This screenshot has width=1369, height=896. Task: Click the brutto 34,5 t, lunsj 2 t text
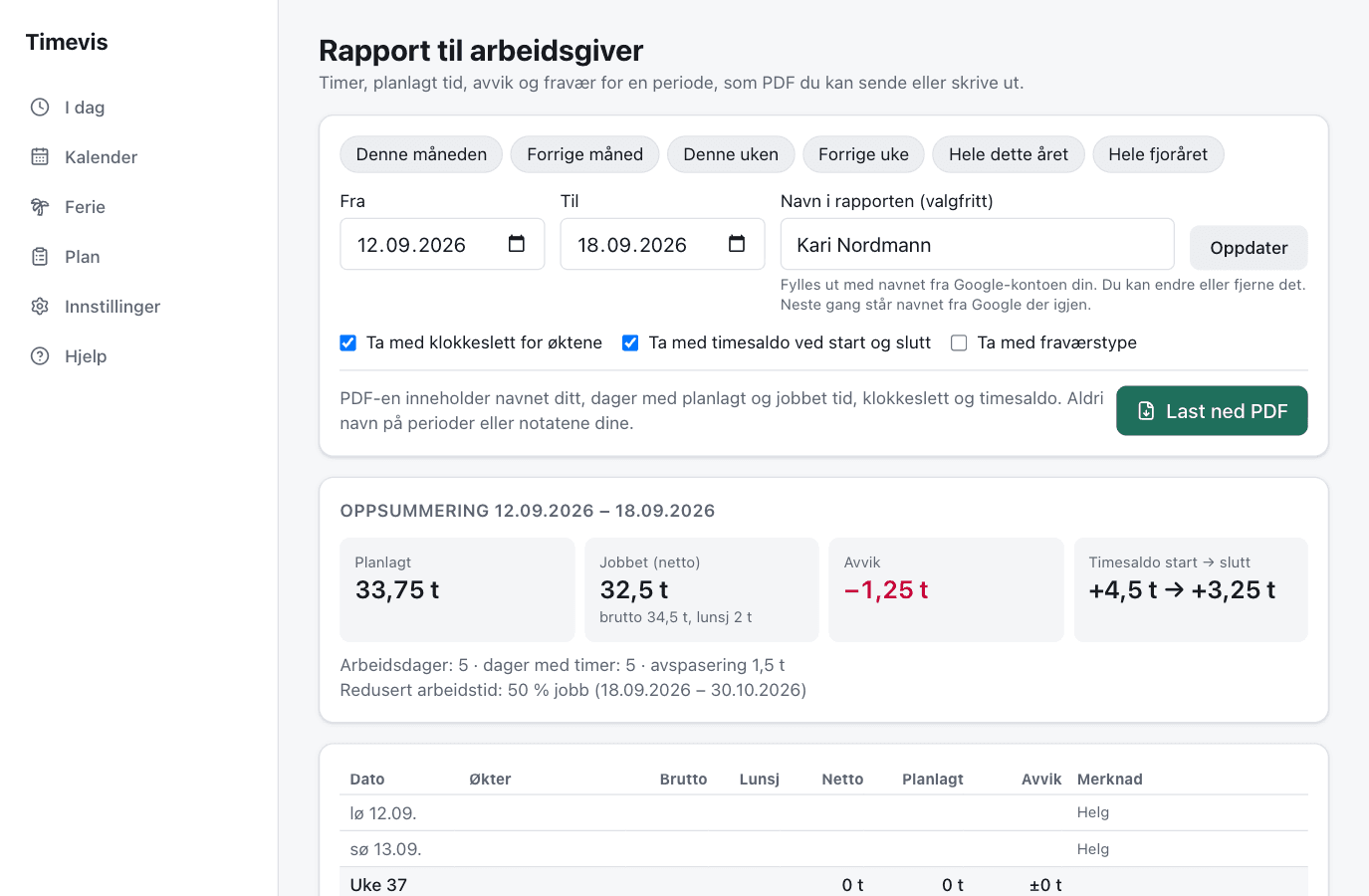[x=675, y=617]
